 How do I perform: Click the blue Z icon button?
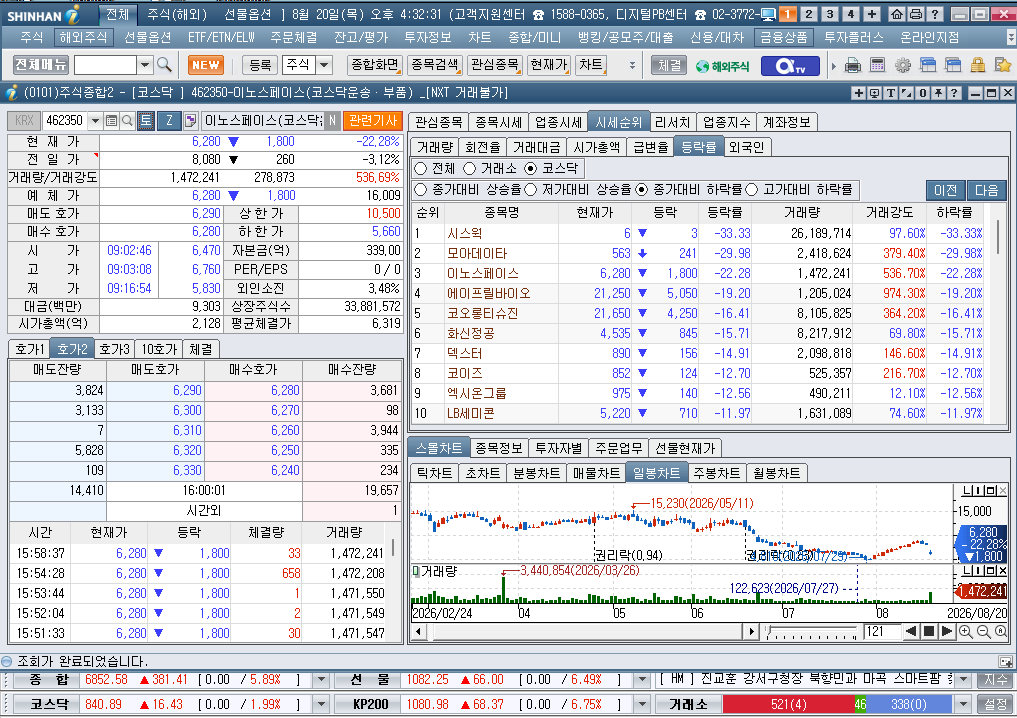(x=169, y=121)
